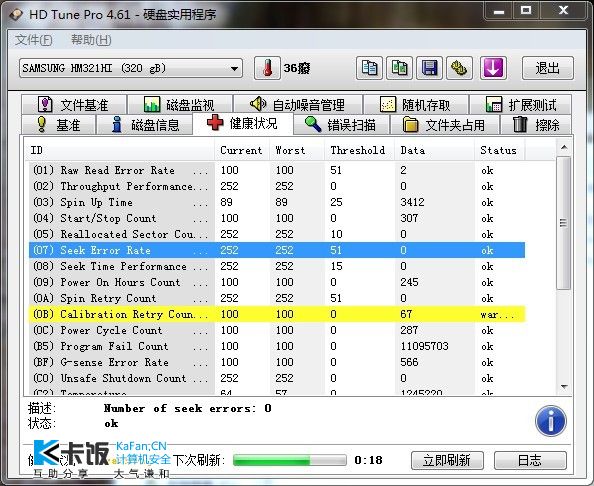Screen dimensions: 594x486
Task: Click the description text about seek errors
Action: pos(188,408)
